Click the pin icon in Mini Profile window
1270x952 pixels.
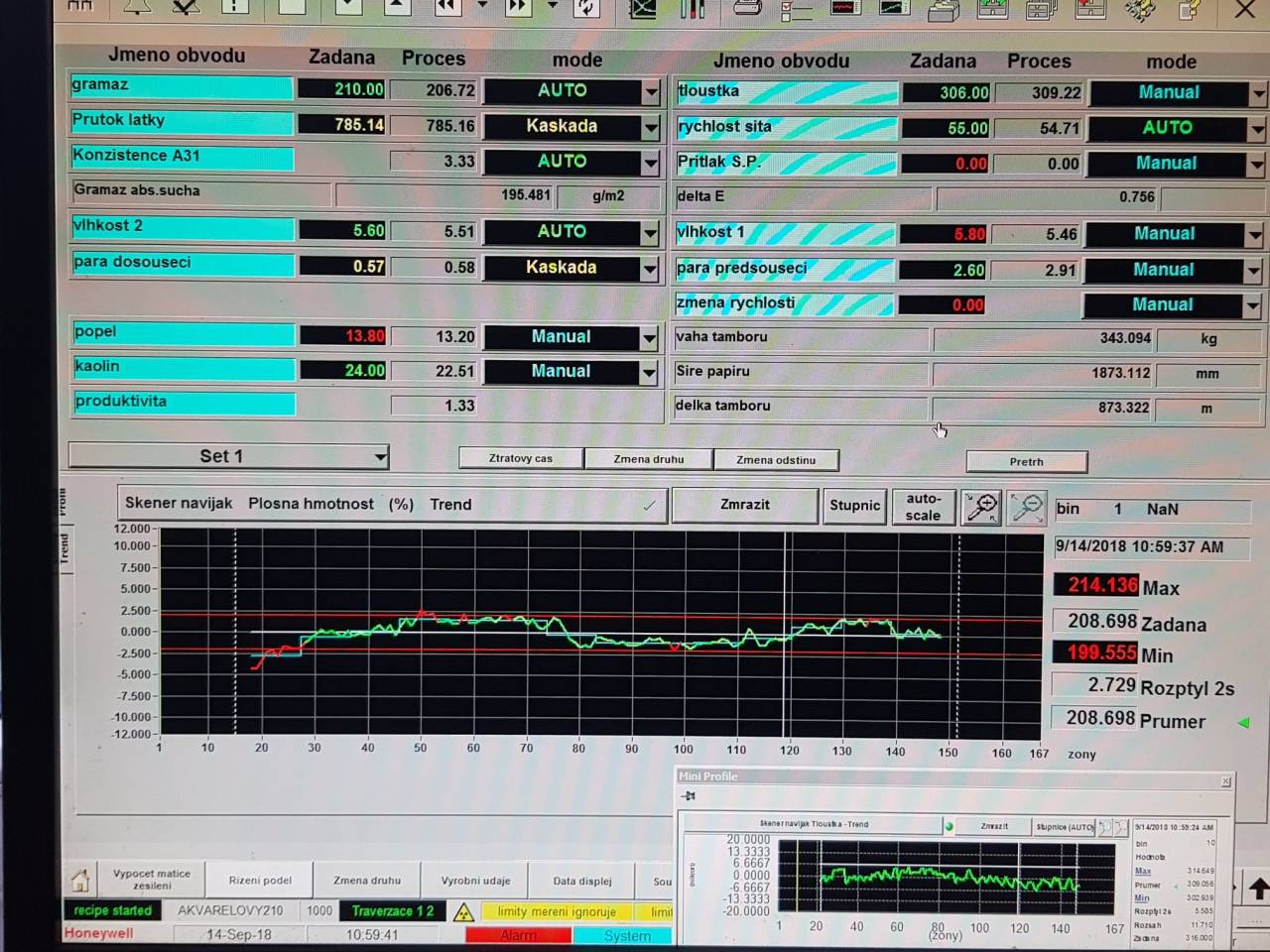[x=690, y=796]
